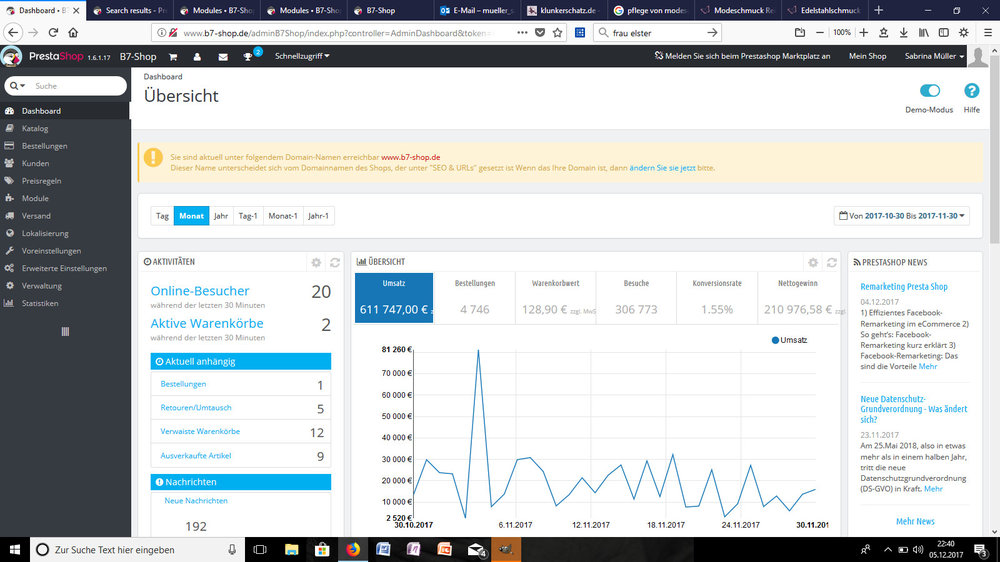Click the Firefox address bar URL

pos(337,33)
